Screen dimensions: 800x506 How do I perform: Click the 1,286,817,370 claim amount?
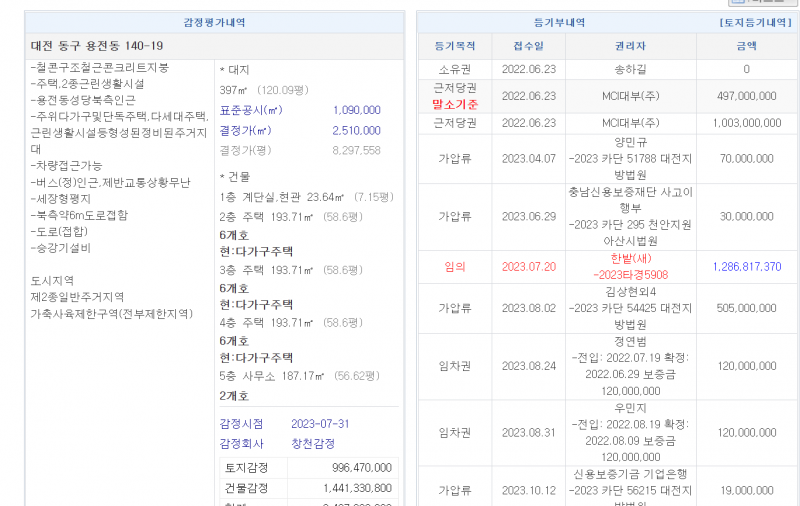747,267
